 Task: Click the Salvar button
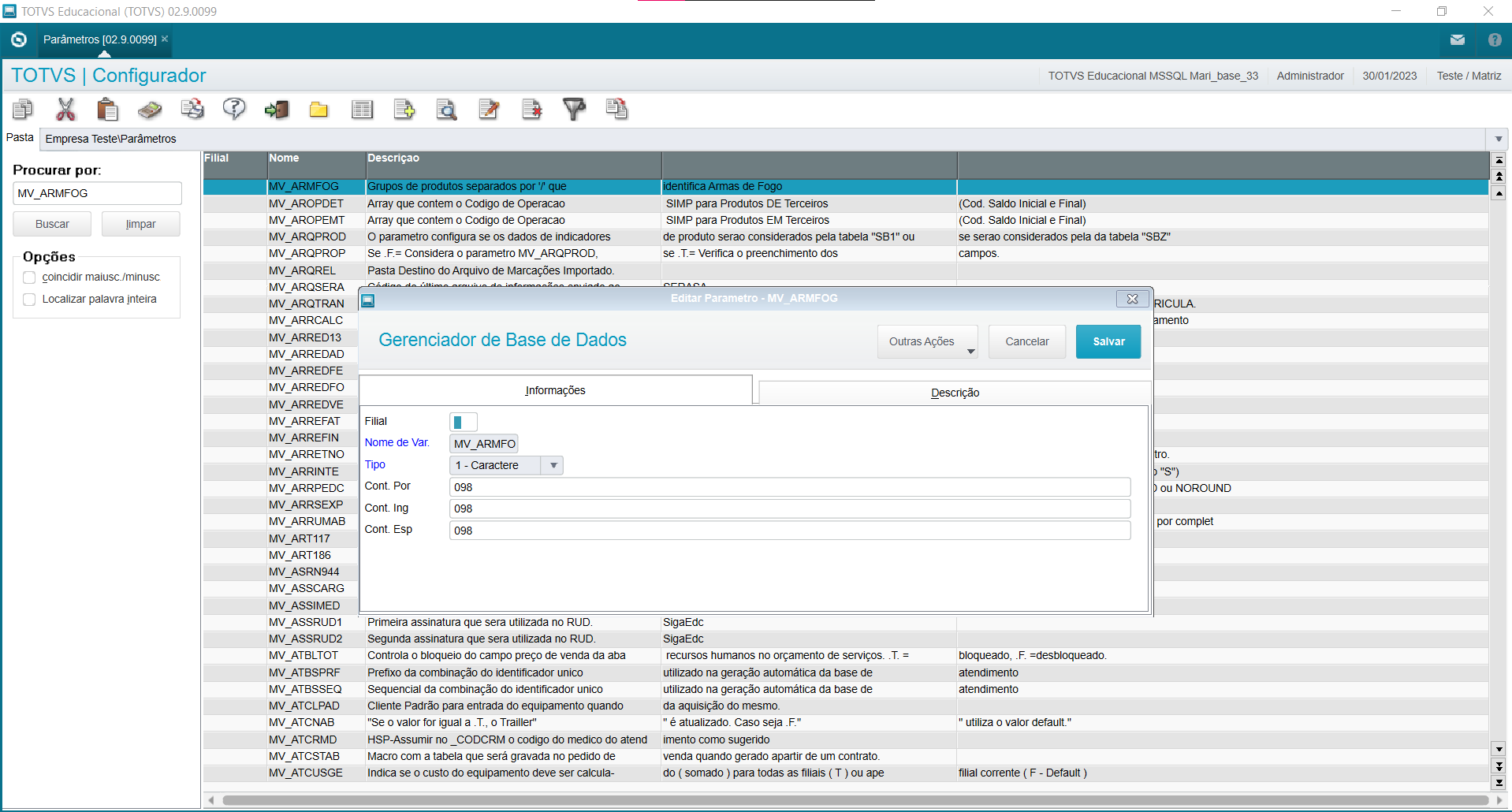(x=1108, y=341)
